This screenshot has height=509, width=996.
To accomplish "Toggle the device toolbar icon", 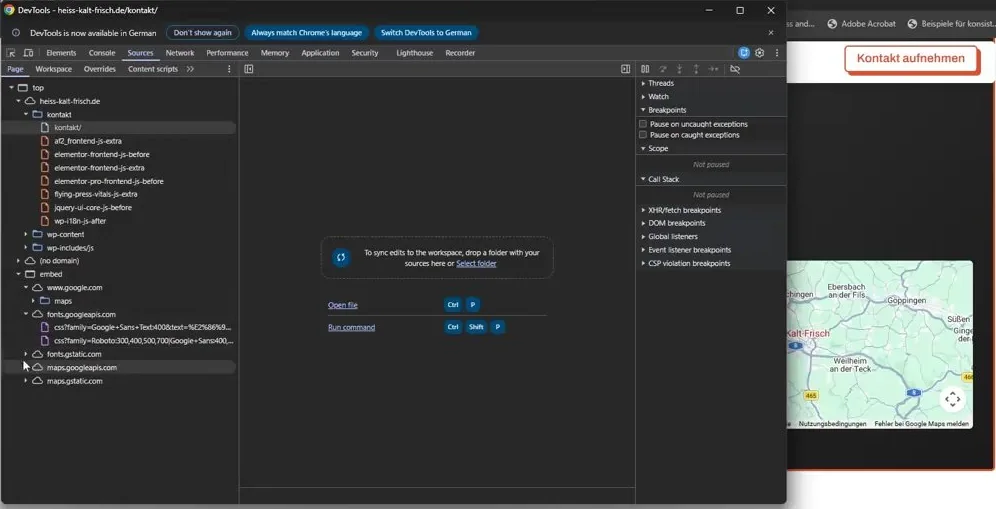I will pos(29,53).
